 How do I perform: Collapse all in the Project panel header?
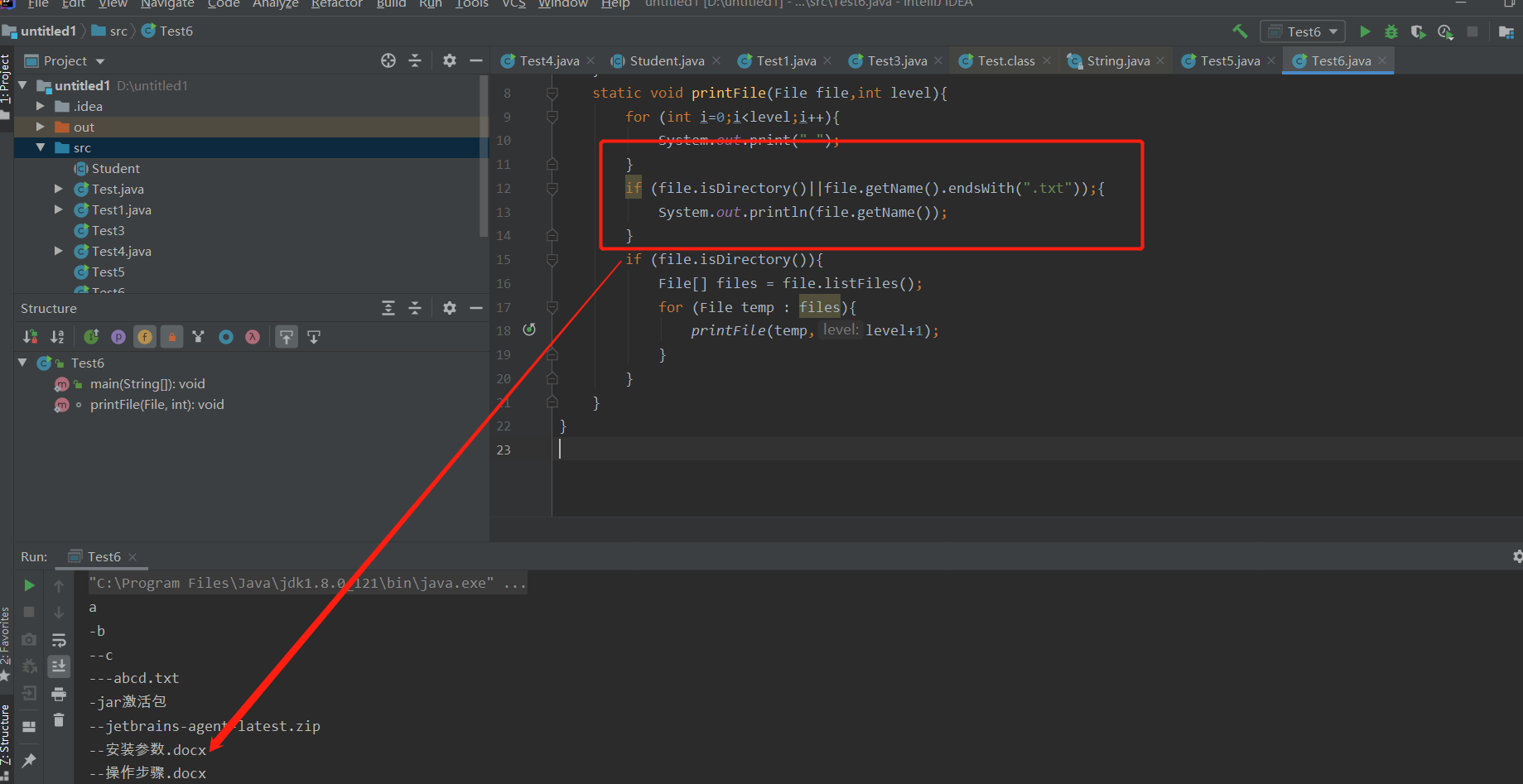[x=415, y=60]
